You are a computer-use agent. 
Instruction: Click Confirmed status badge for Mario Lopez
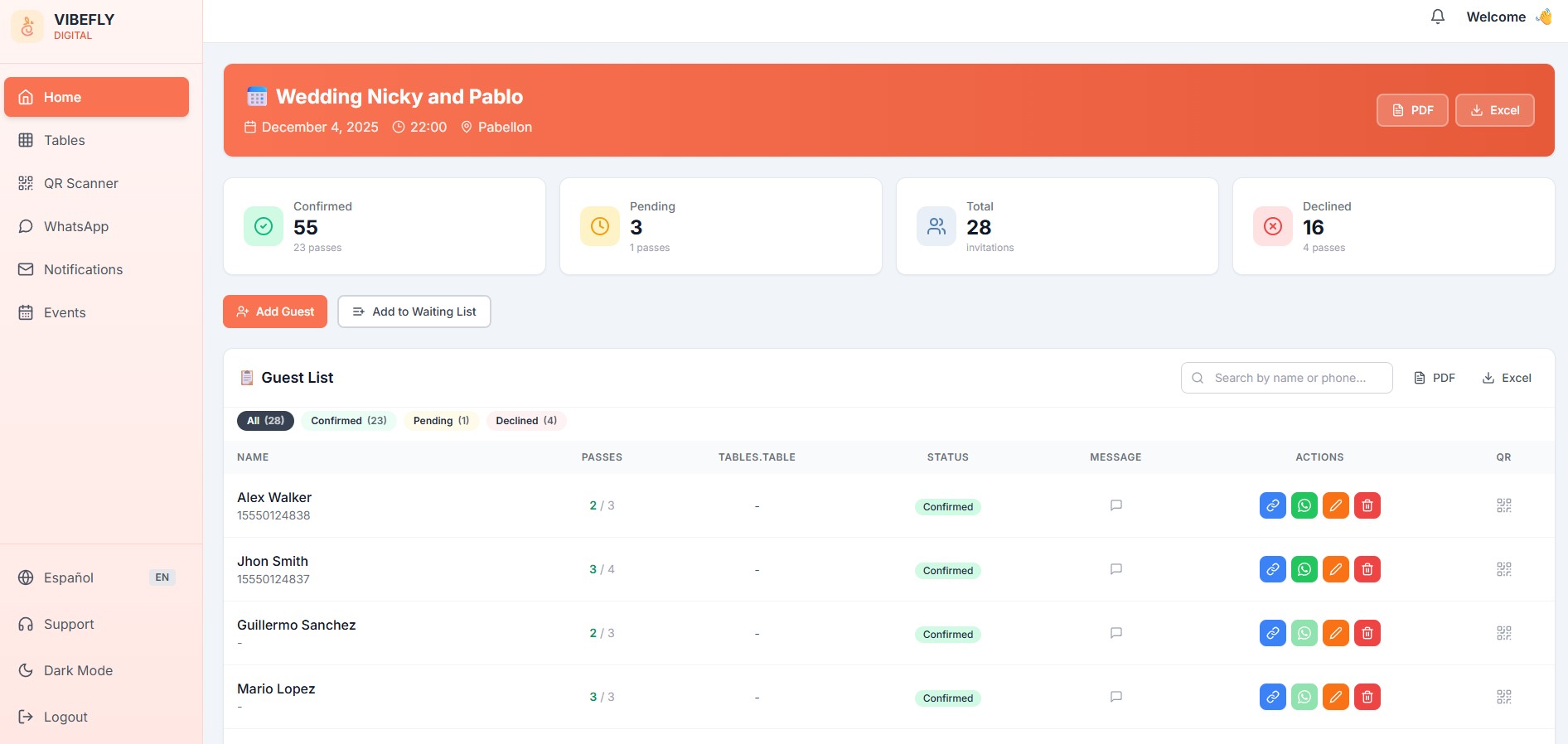point(948,698)
